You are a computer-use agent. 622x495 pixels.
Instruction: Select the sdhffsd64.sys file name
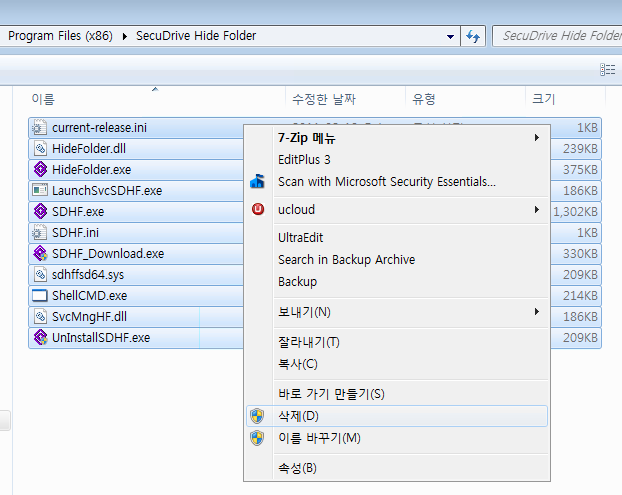88,275
